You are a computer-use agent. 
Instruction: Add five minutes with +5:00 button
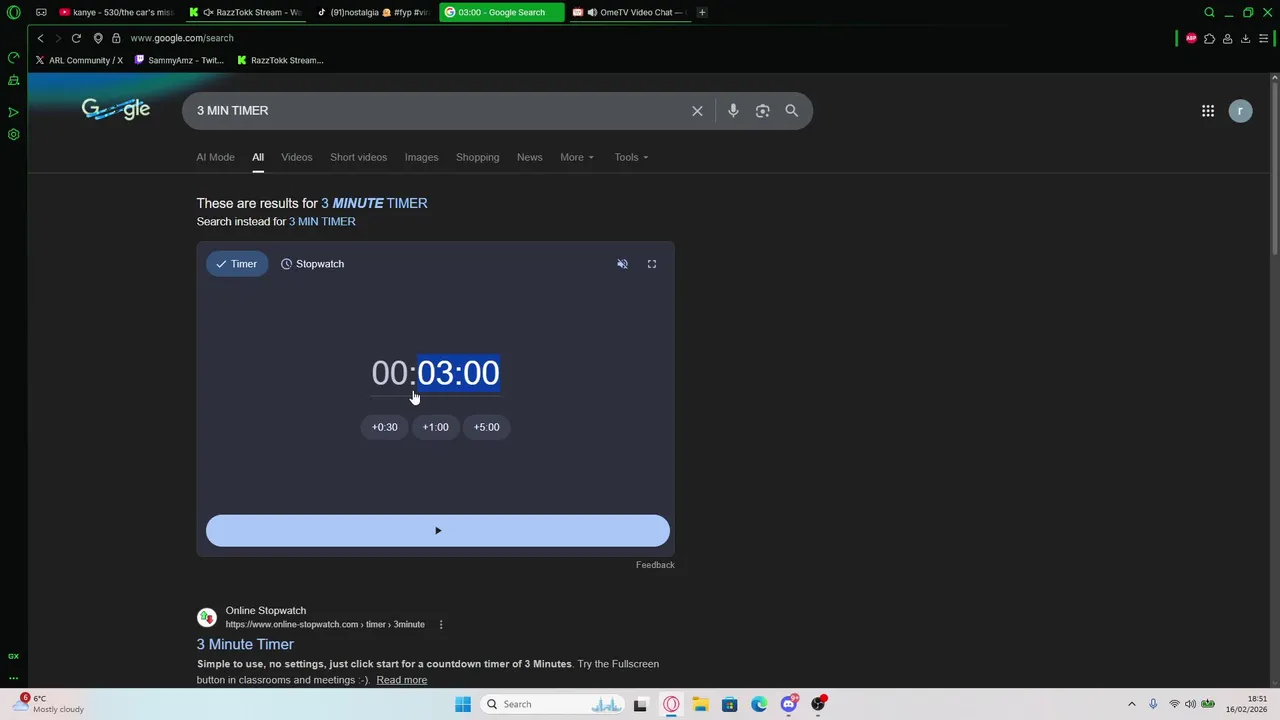(x=486, y=427)
